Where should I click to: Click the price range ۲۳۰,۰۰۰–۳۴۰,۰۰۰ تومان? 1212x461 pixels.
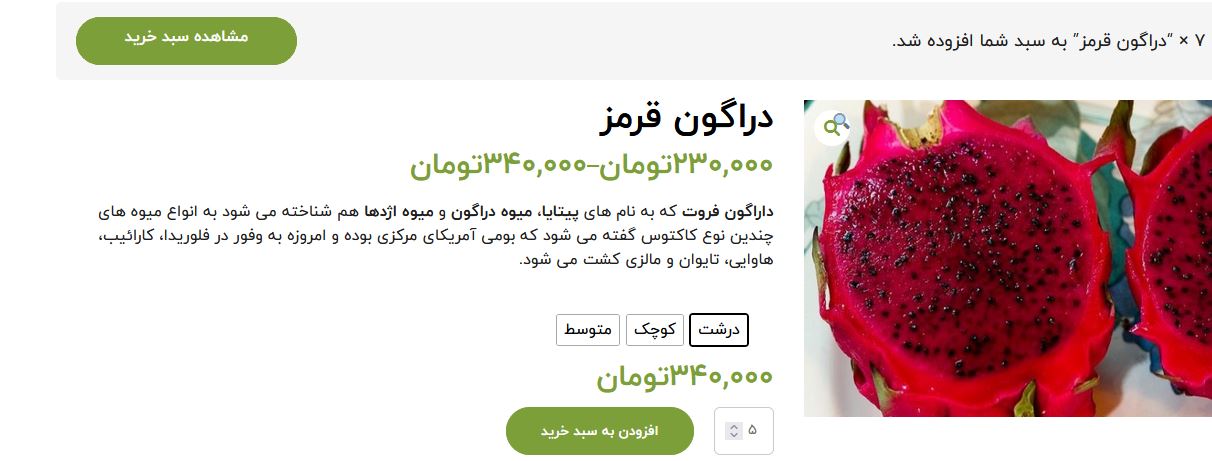pos(591,164)
